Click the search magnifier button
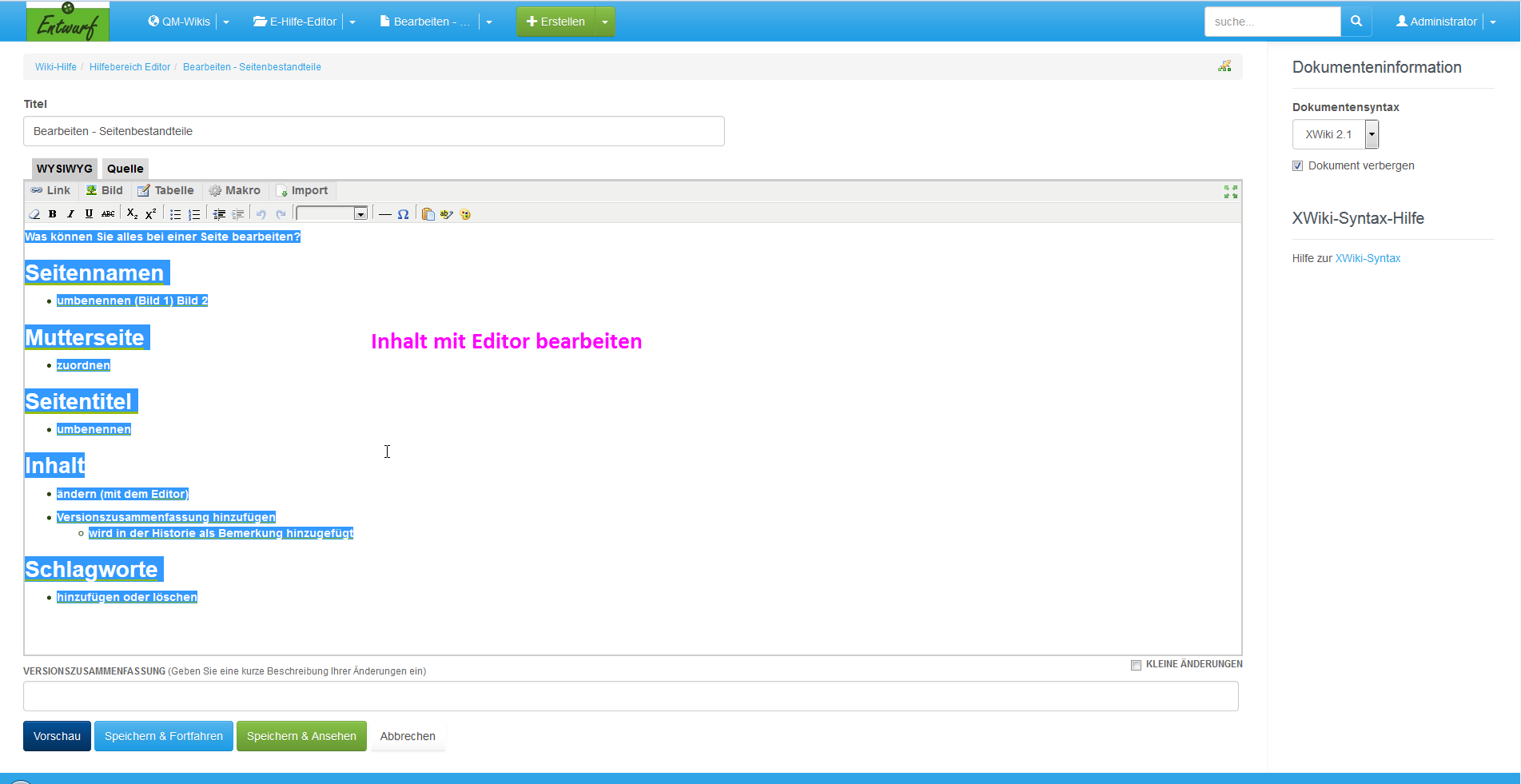The height and width of the screenshot is (784, 1521). (1356, 22)
